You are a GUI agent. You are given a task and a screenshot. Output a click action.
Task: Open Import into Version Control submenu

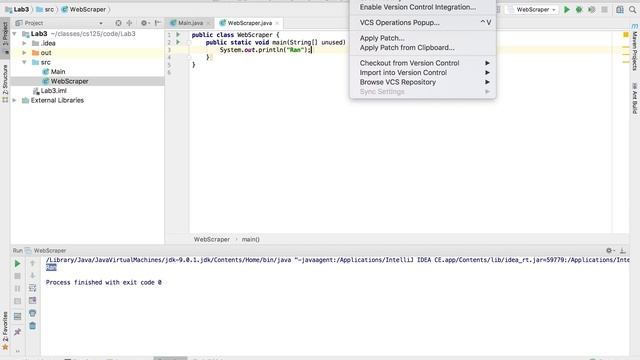[423, 73]
